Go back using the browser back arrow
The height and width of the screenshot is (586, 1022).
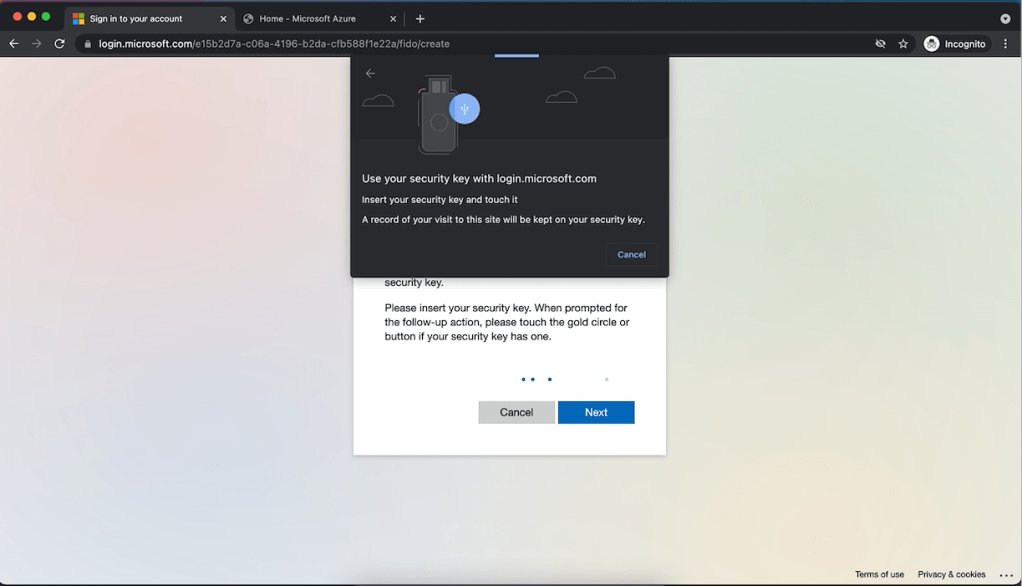pyautogui.click(x=14, y=44)
